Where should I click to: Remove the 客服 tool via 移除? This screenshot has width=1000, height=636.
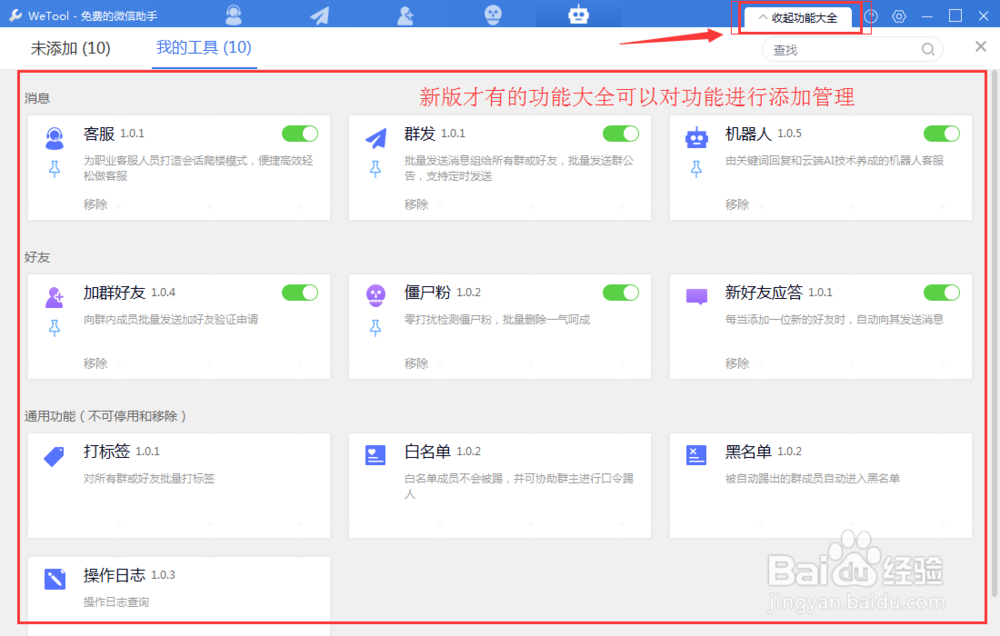[x=95, y=204]
